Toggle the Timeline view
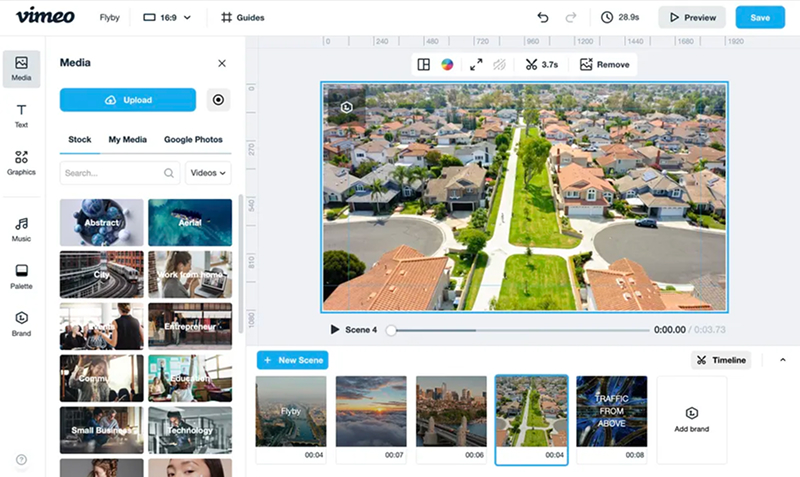 click(722, 360)
